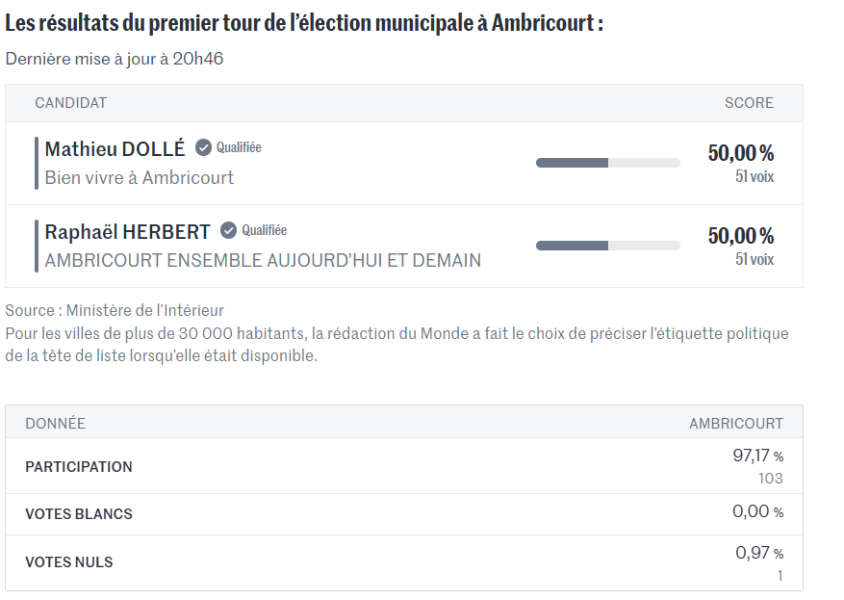Click Mathieu DOLLÉ candidate name
Screen dimensions: 844x600
pyautogui.click(x=115, y=149)
